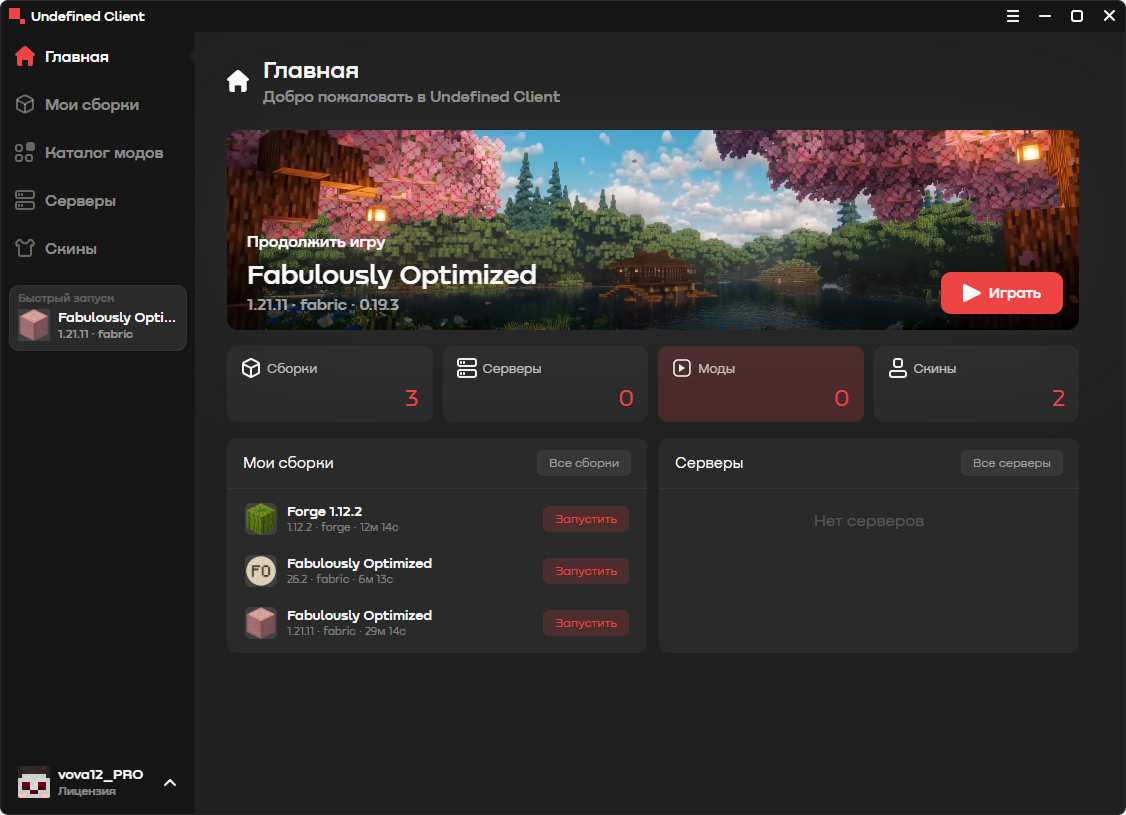This screenshot has height=815, width=1126.
Task: Click the Серверы panel heading
Action: click(709, 463)
